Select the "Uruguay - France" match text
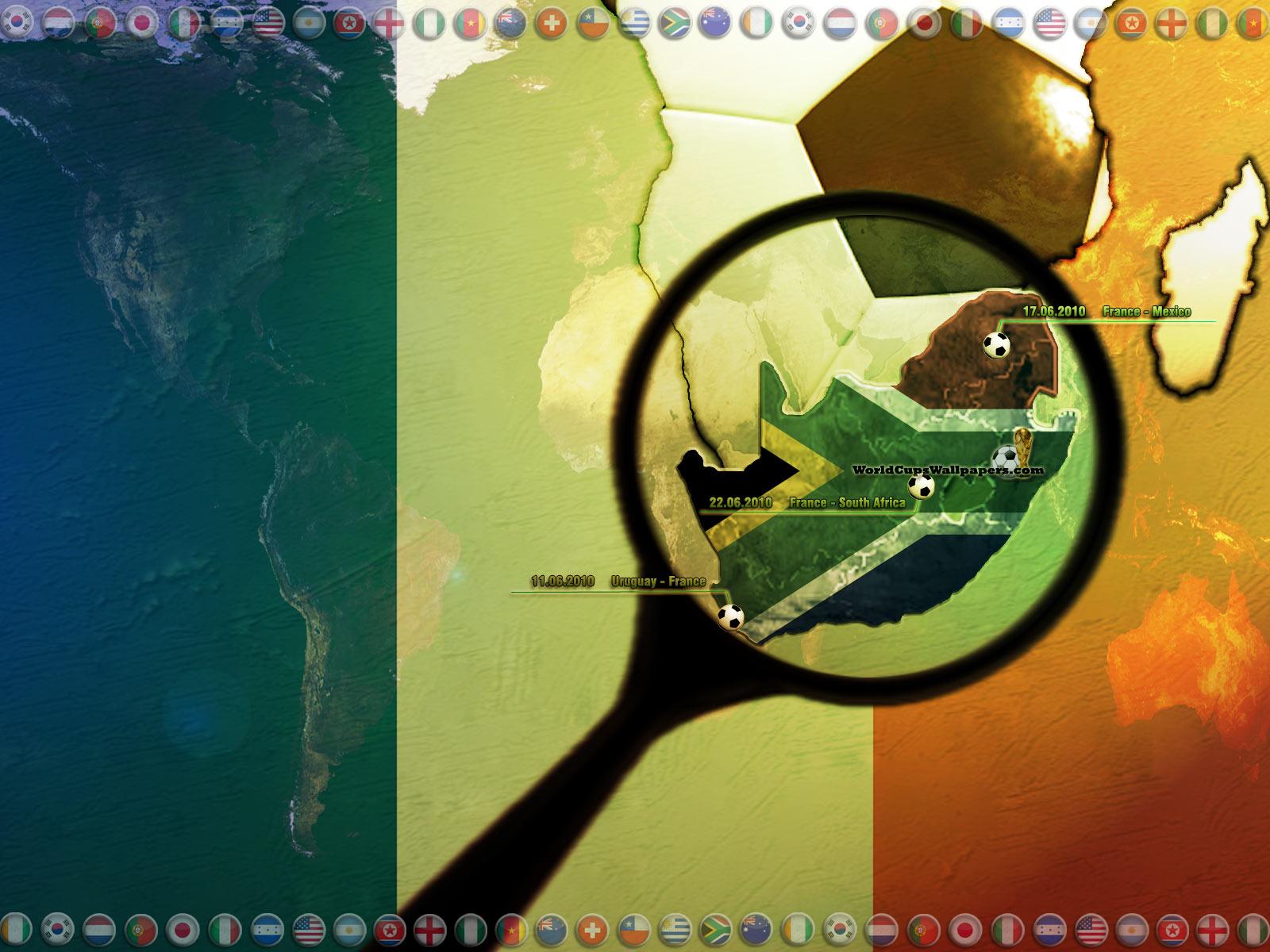 (x=658, y=582)
